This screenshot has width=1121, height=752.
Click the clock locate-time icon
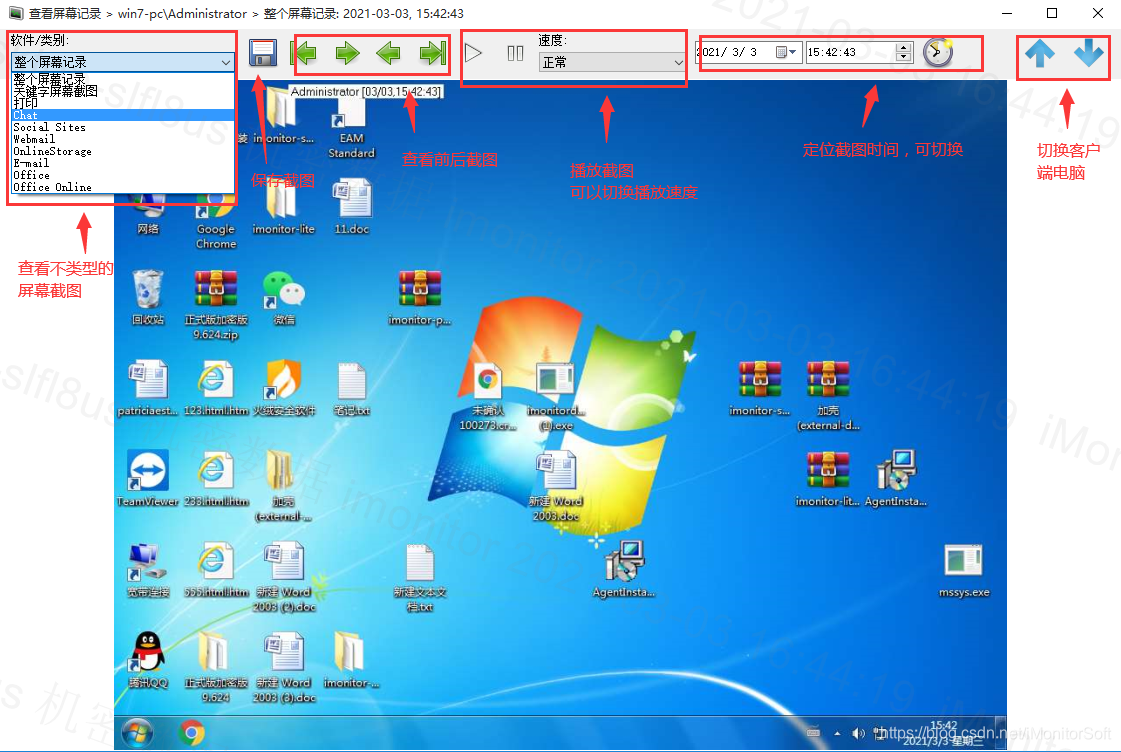[x=937, y=52]
